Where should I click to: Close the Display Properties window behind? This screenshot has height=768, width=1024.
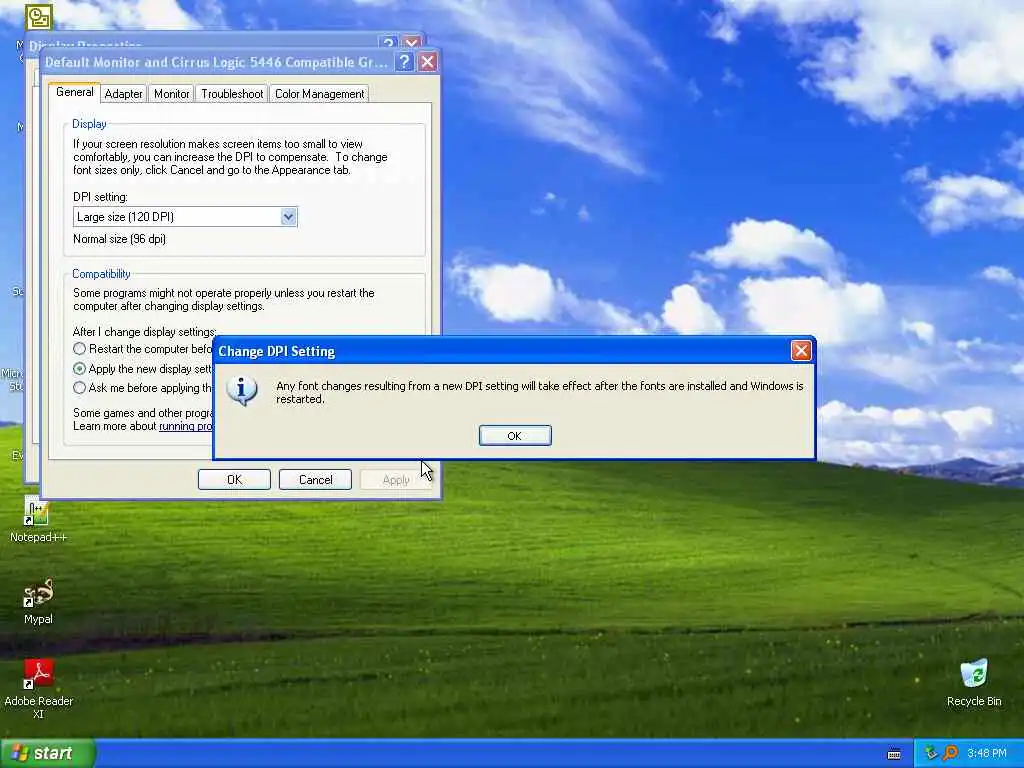point(411,44)
